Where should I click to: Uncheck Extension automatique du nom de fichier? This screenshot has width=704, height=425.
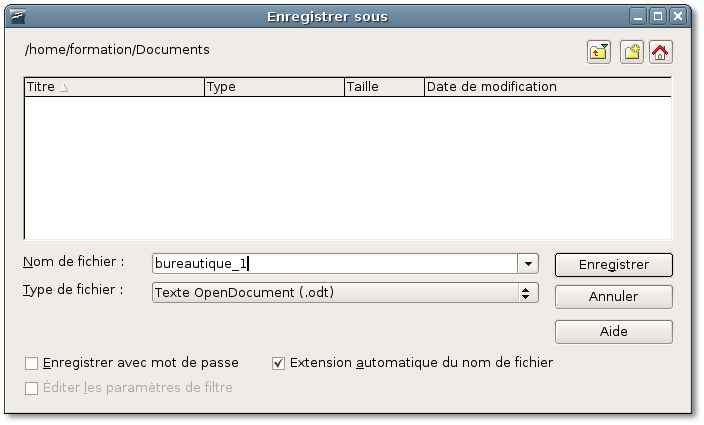[x=278, y=363]
